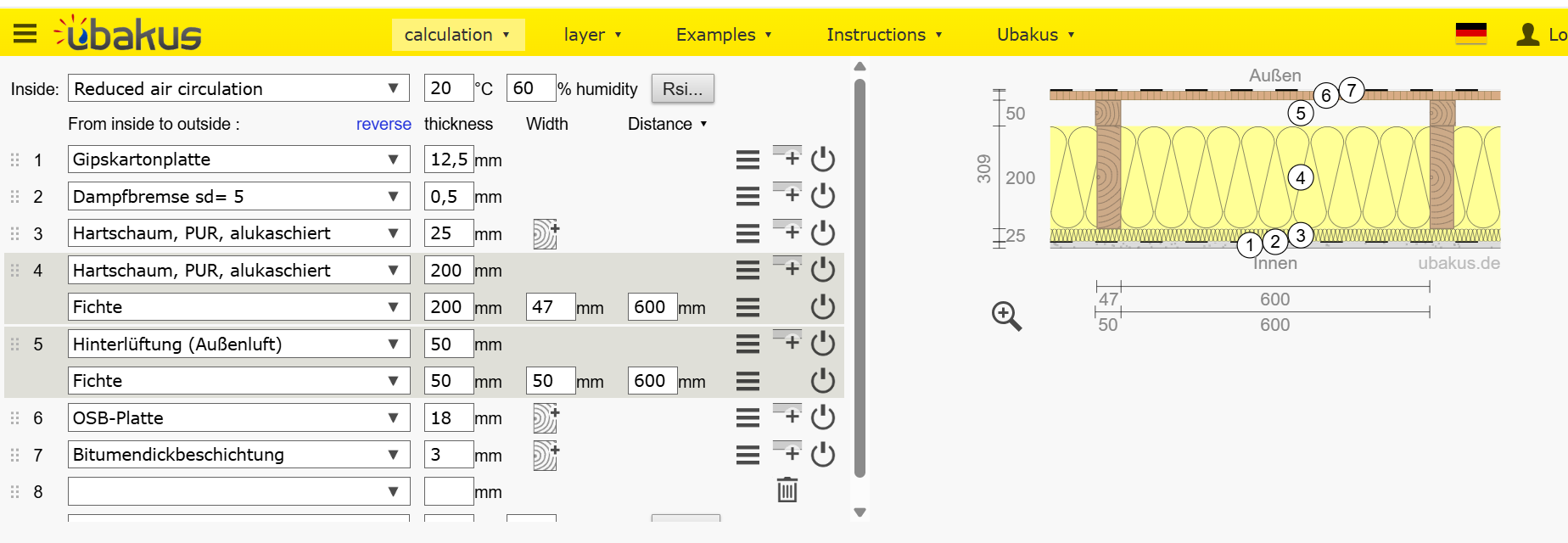Toggle power button on Gipskartonplatte layer

coord(822,160)
